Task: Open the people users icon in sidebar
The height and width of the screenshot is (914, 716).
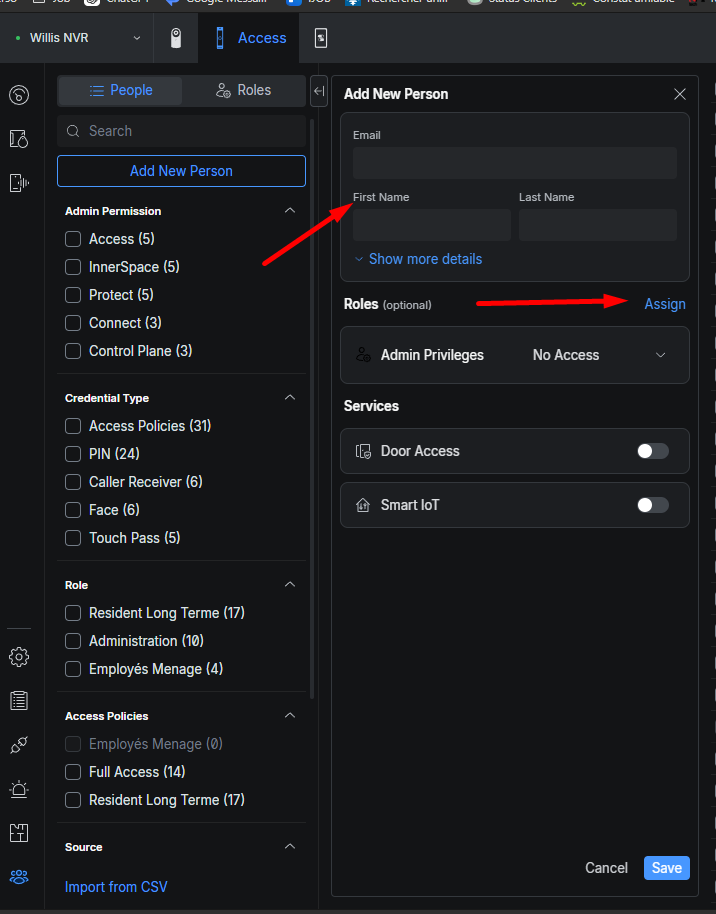Action: pos(19,877)
